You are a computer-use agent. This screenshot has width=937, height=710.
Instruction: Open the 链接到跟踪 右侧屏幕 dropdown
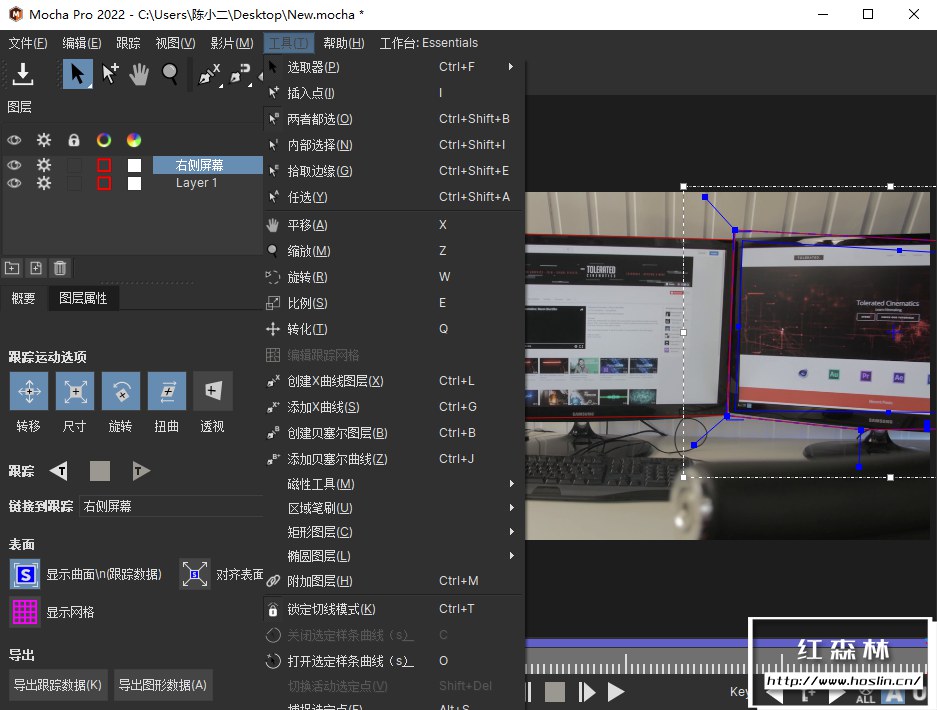pyautogui.click(x=171, y=506)
